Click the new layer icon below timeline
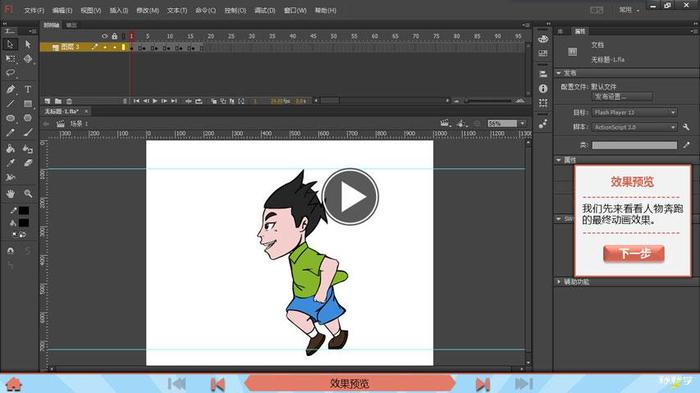Image resolution: width=700 pixels, height=393 pixels. point(47,101)
